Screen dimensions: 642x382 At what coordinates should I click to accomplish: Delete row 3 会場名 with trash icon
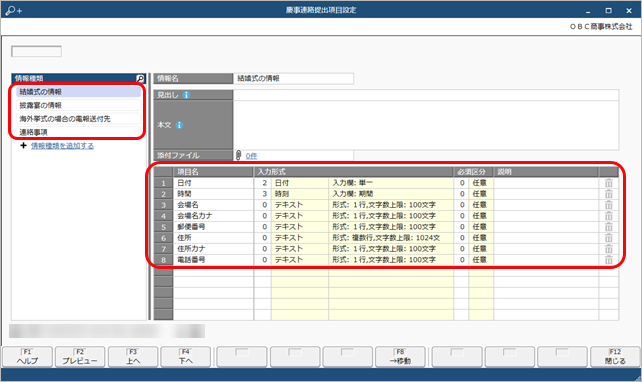pos(608,205)
